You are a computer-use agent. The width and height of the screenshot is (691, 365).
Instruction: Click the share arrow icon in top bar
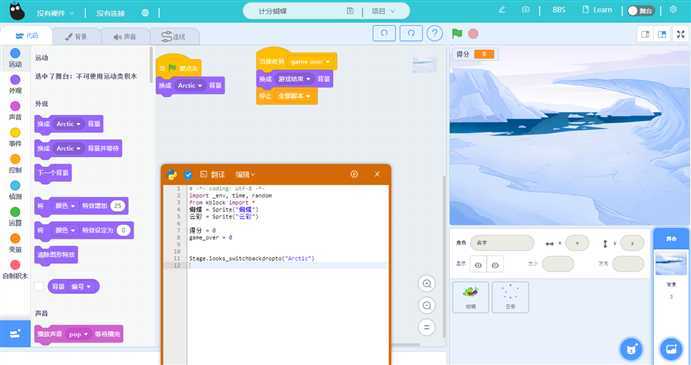click(502, 10)
